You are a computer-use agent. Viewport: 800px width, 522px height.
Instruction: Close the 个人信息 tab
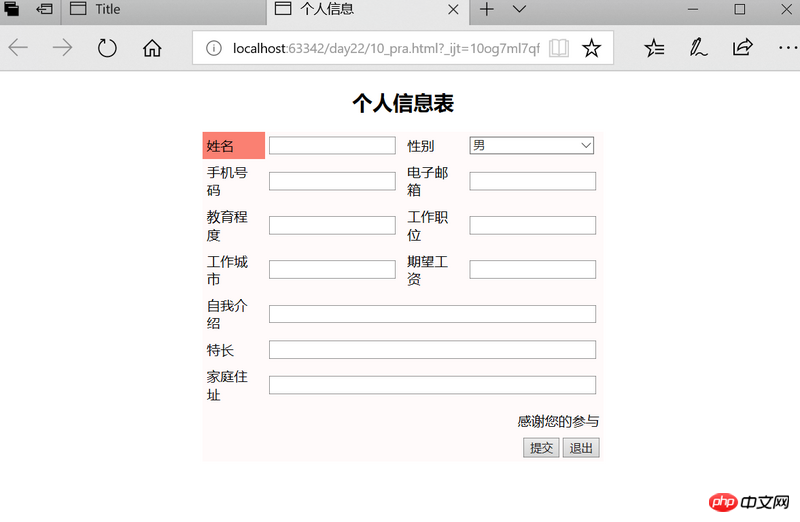point(453,10)
